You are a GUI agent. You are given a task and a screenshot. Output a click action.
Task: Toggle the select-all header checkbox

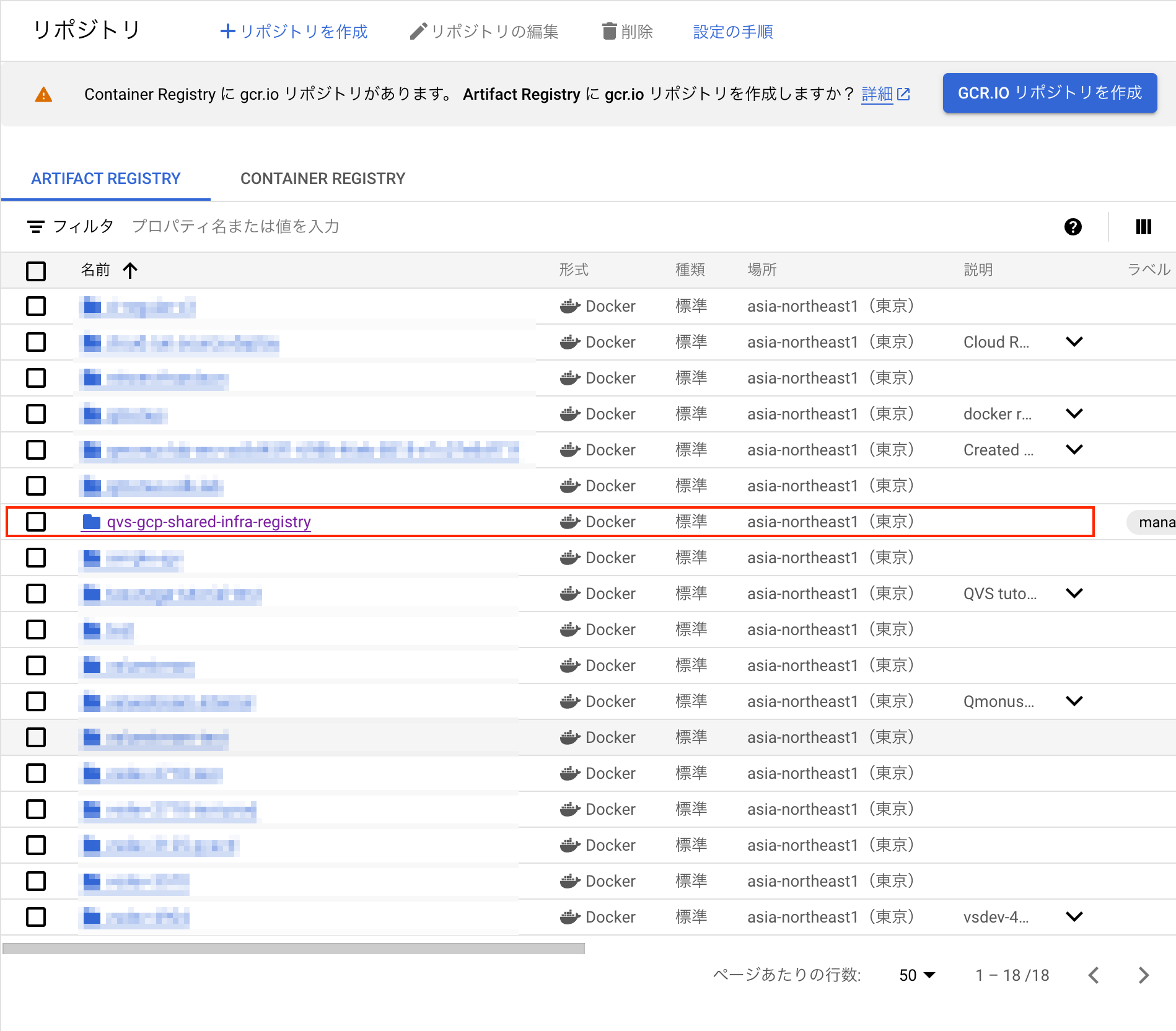pos(36,271)
